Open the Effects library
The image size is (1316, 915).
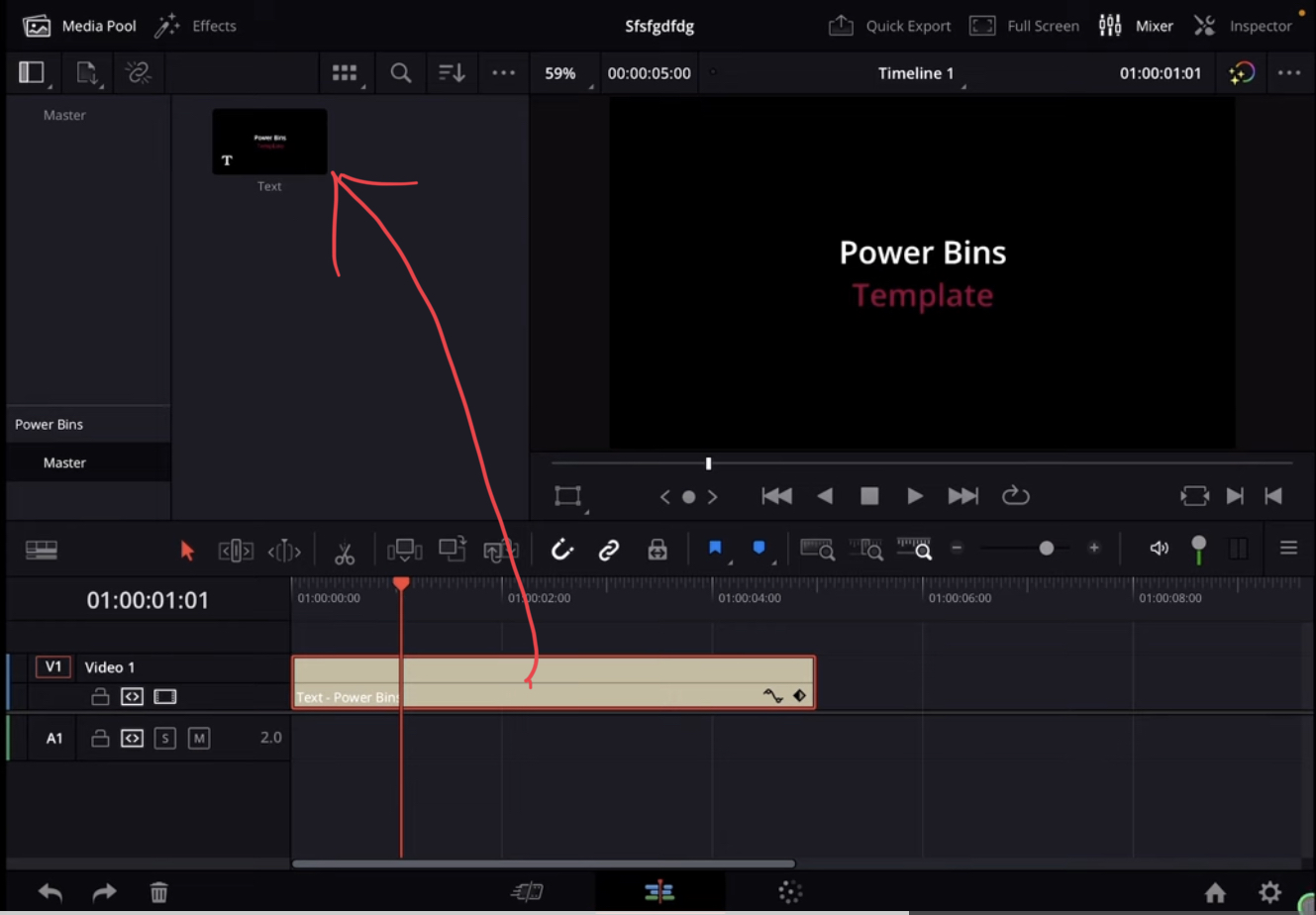click(x=196, y=25)
